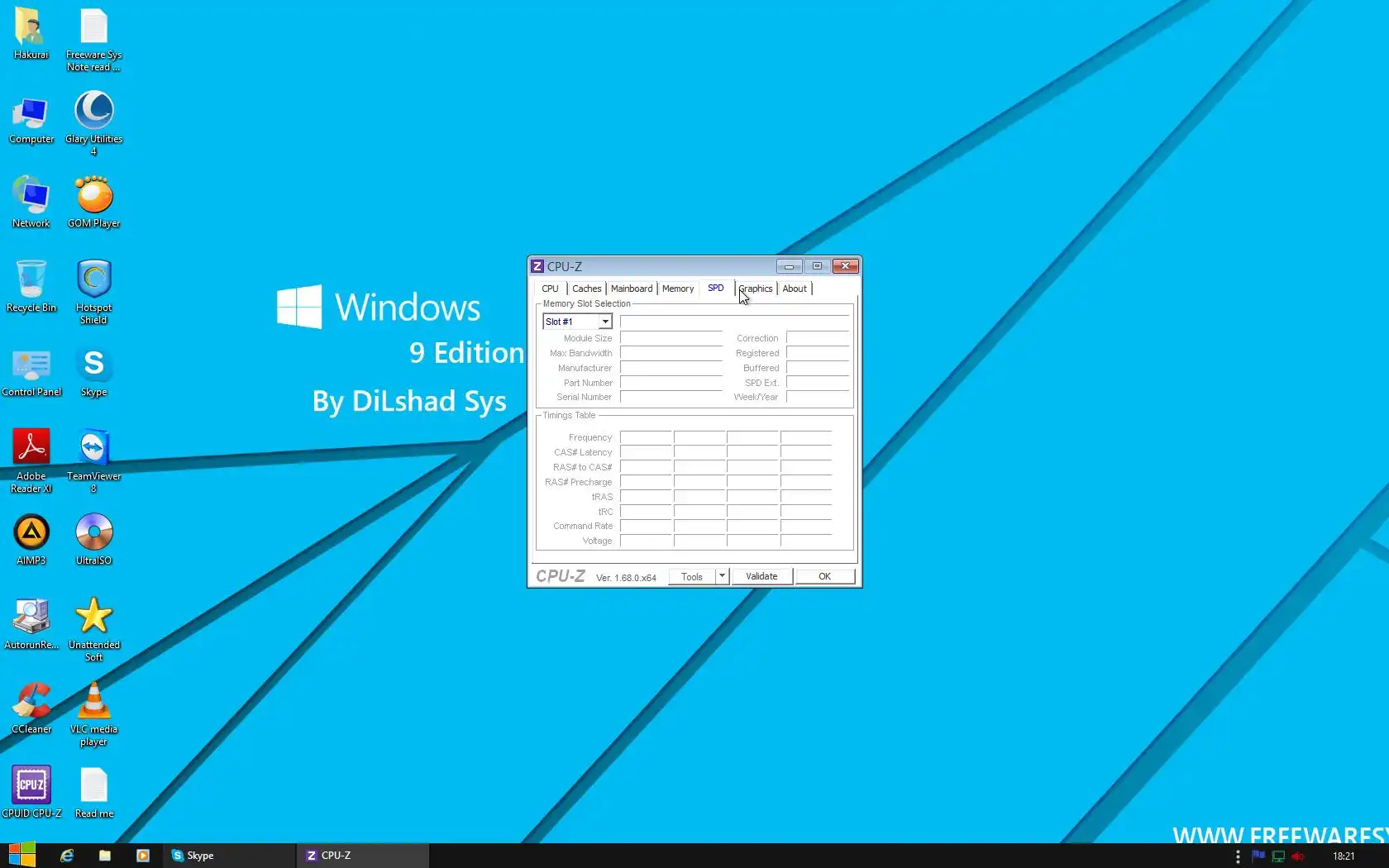Open the media player taskbar icon

tap(143, 856)
